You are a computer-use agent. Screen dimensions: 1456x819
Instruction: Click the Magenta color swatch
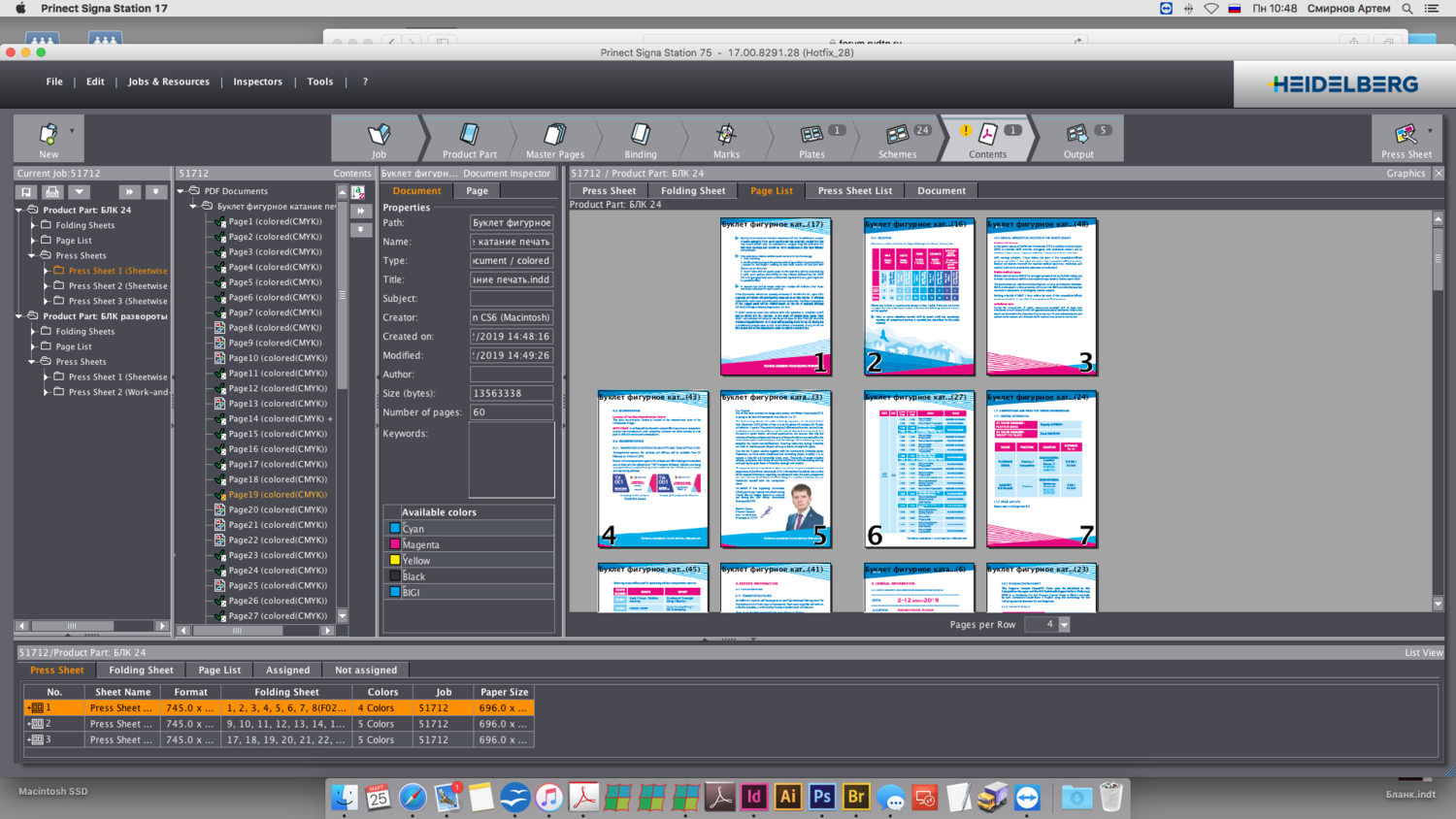(395, 544)
